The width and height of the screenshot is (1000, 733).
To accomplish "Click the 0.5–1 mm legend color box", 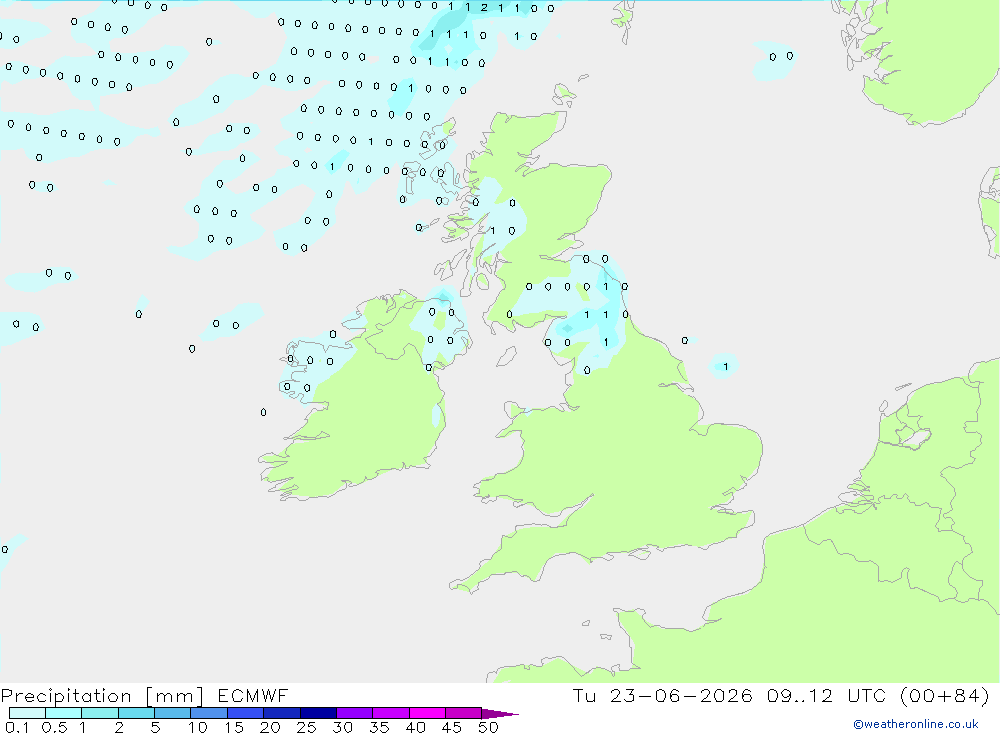I will 64,713.
